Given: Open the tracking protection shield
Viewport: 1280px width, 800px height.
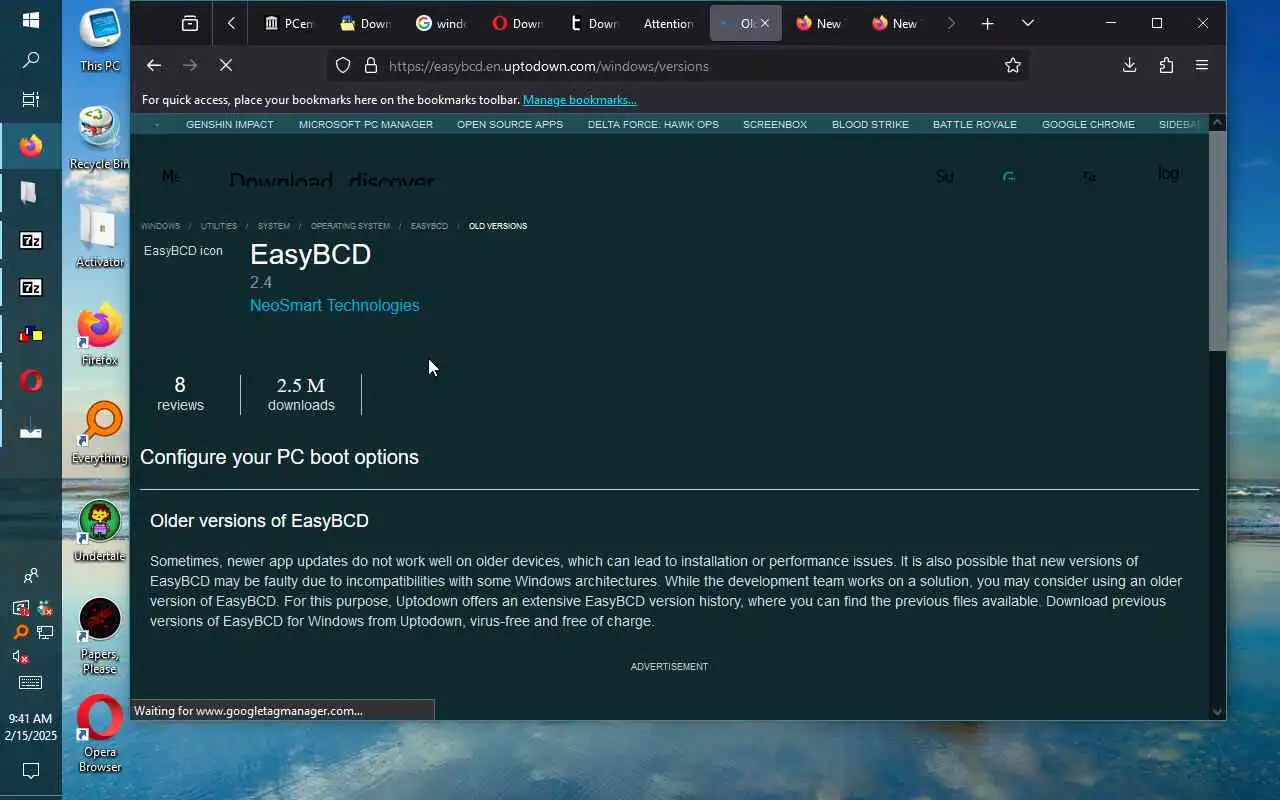Looking at the screenshot, I should tap(343, 65).
